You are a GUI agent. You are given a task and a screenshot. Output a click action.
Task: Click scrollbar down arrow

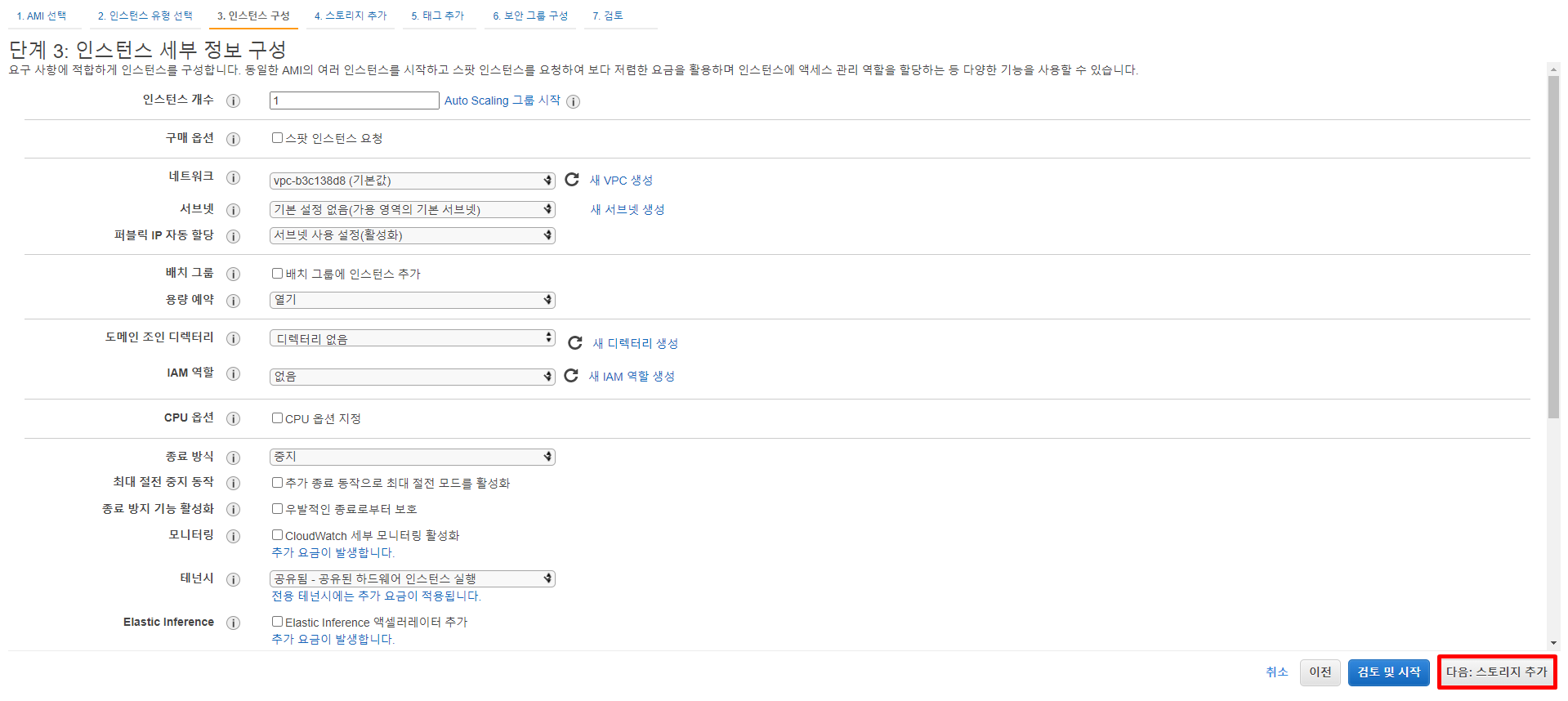[1553, 644]
